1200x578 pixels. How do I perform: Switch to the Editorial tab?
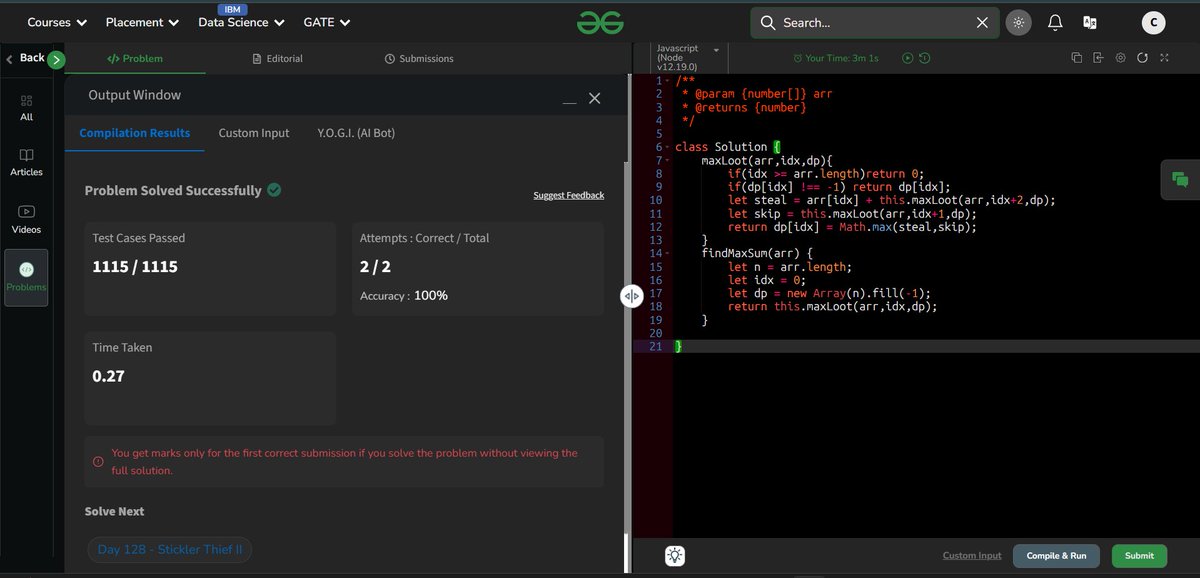coord(278,58)
